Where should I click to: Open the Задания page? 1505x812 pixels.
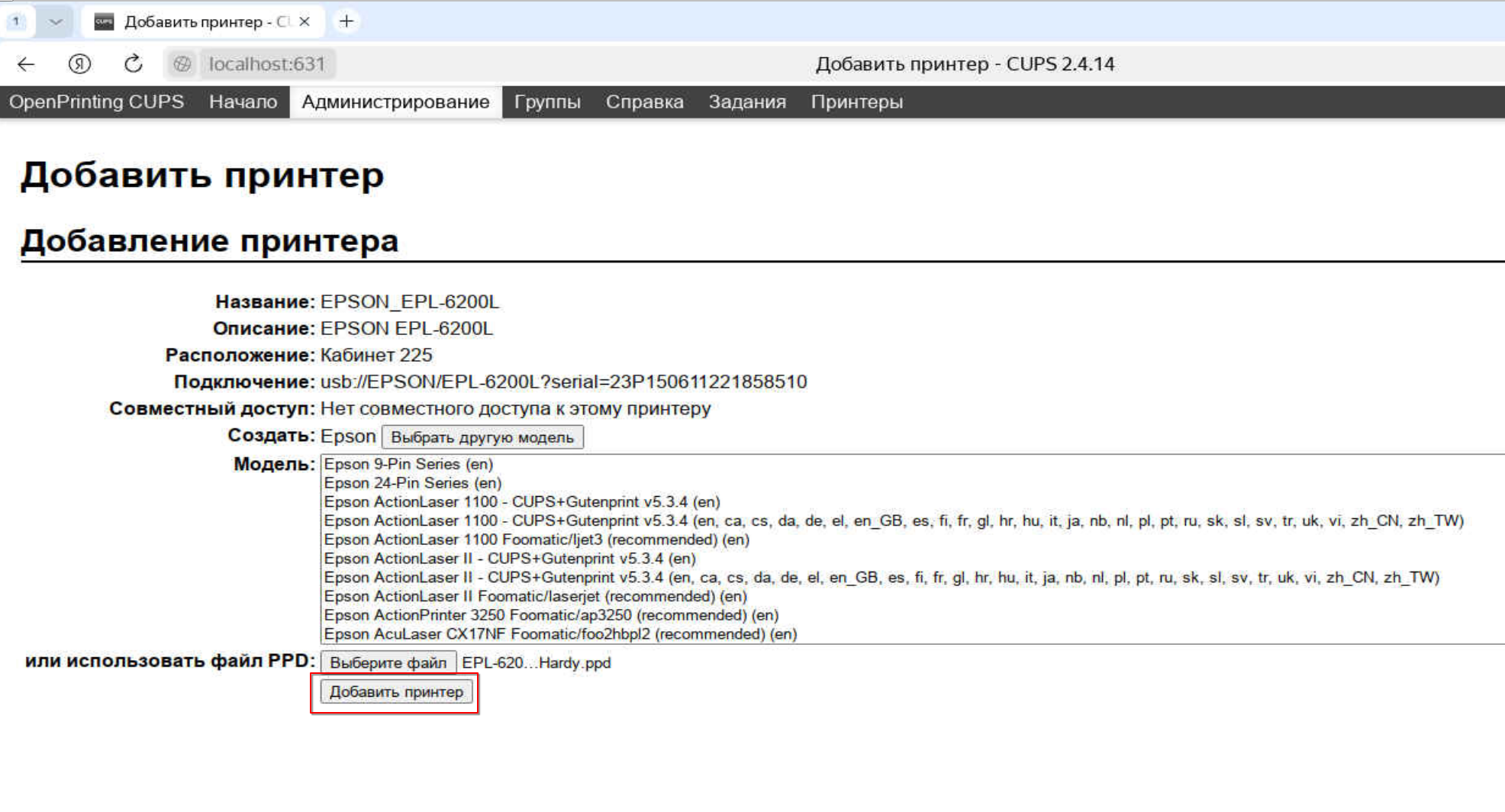[746, 102]
